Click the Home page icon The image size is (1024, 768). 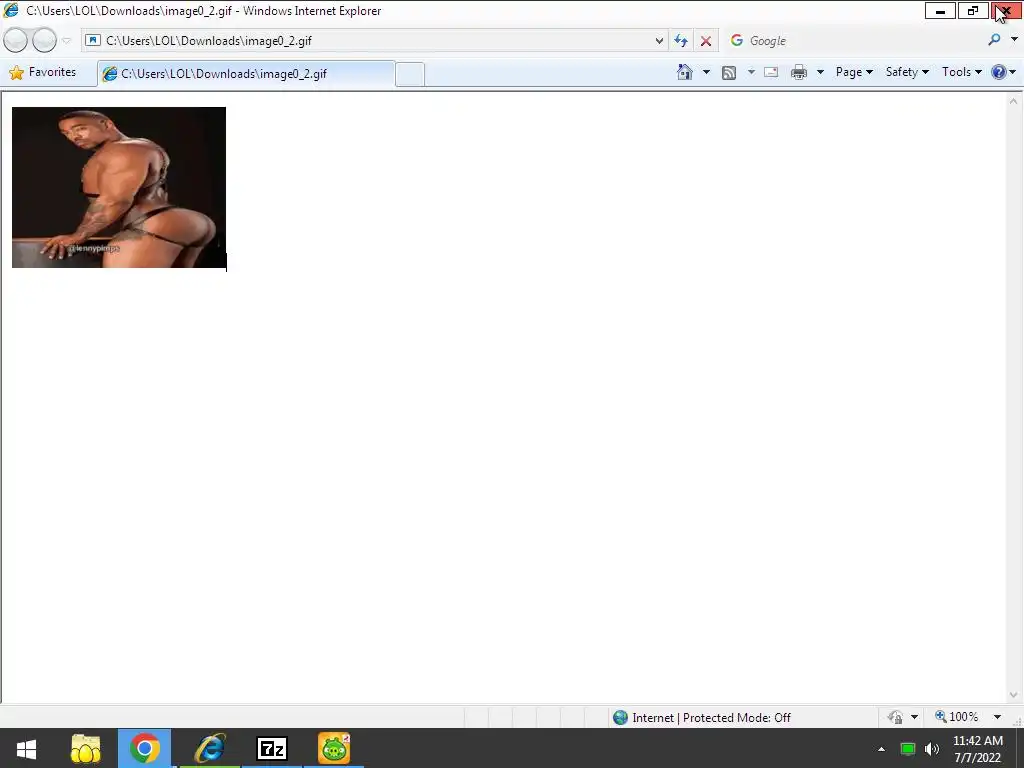[x=684, y=72]
